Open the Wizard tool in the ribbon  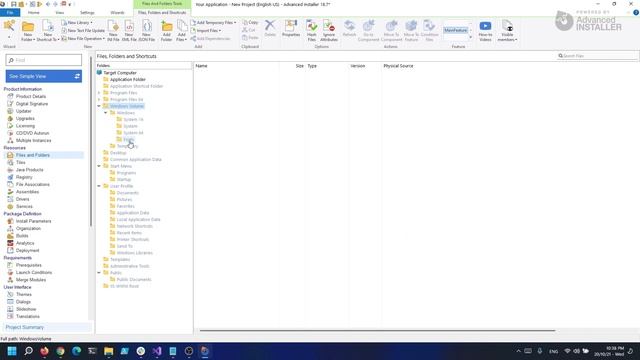(9, 27)
